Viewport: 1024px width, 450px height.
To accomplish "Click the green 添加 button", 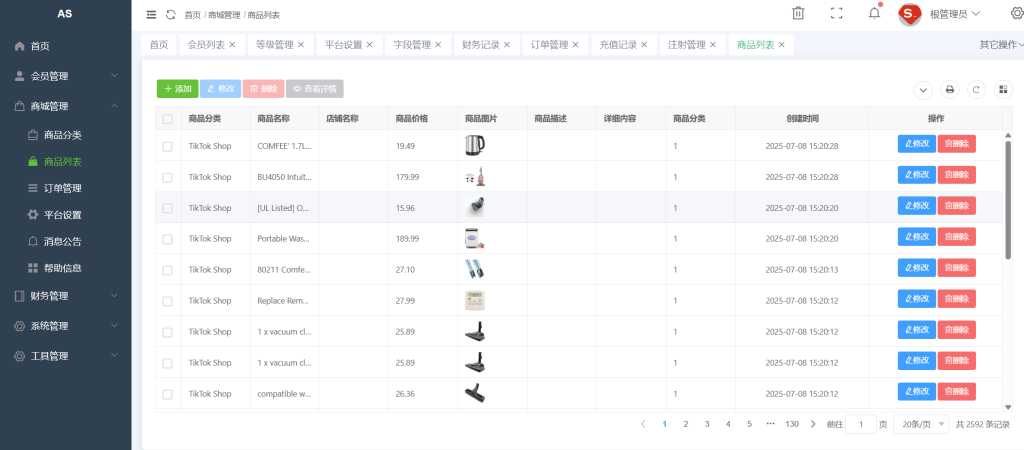I will (x=177, y=89).
